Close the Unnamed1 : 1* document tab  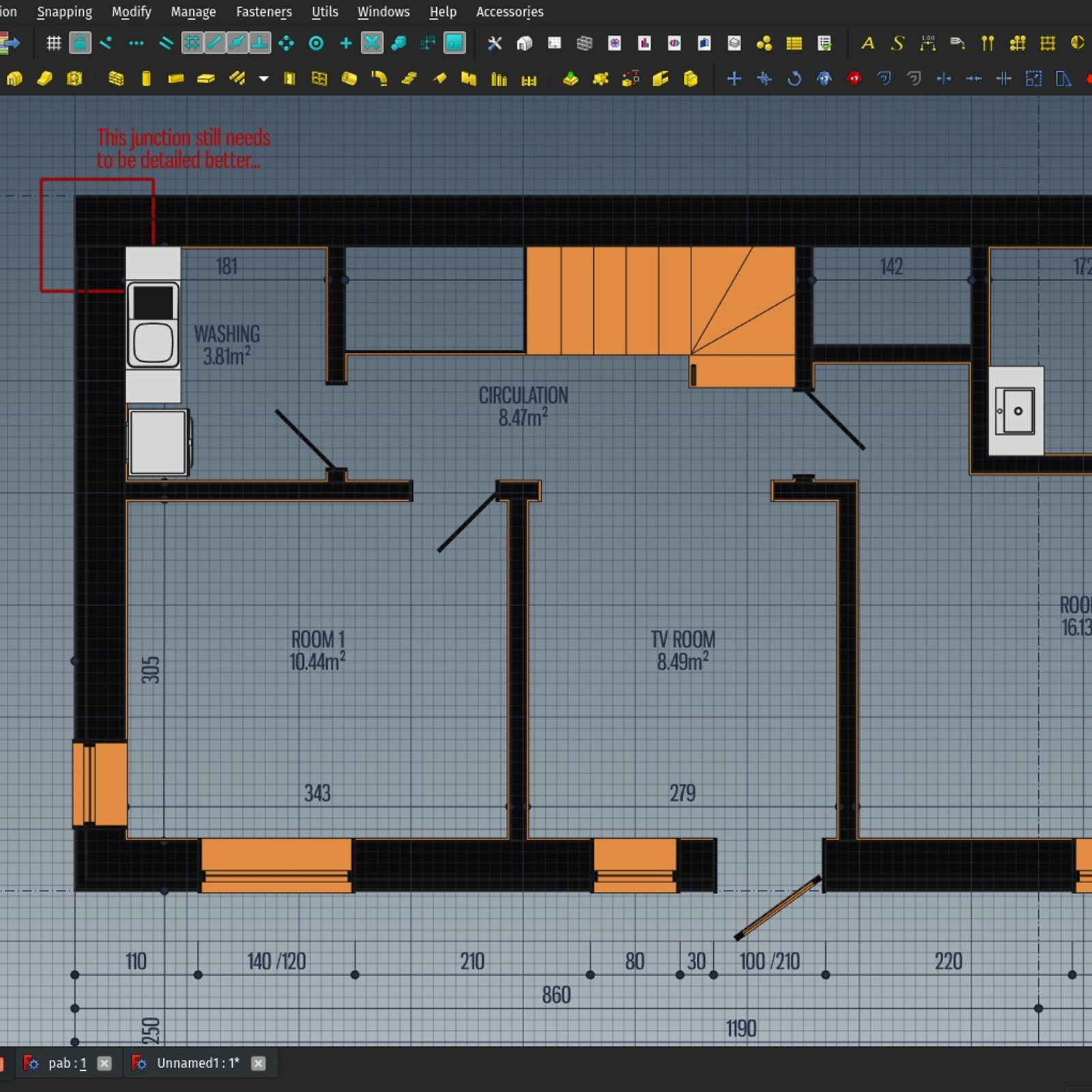pyautogui.click(x=258, y=1063)
